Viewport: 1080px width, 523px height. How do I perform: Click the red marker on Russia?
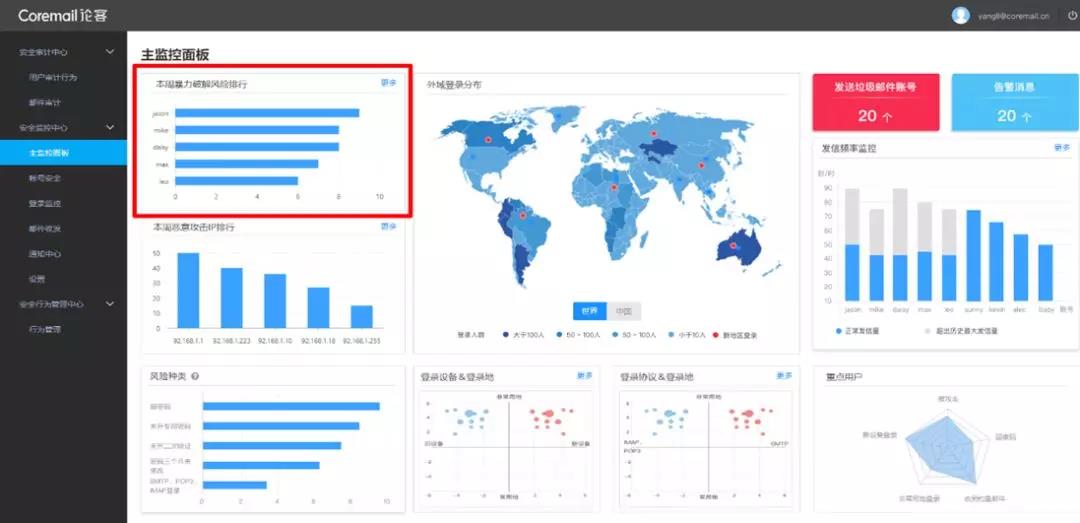point(654,132)
